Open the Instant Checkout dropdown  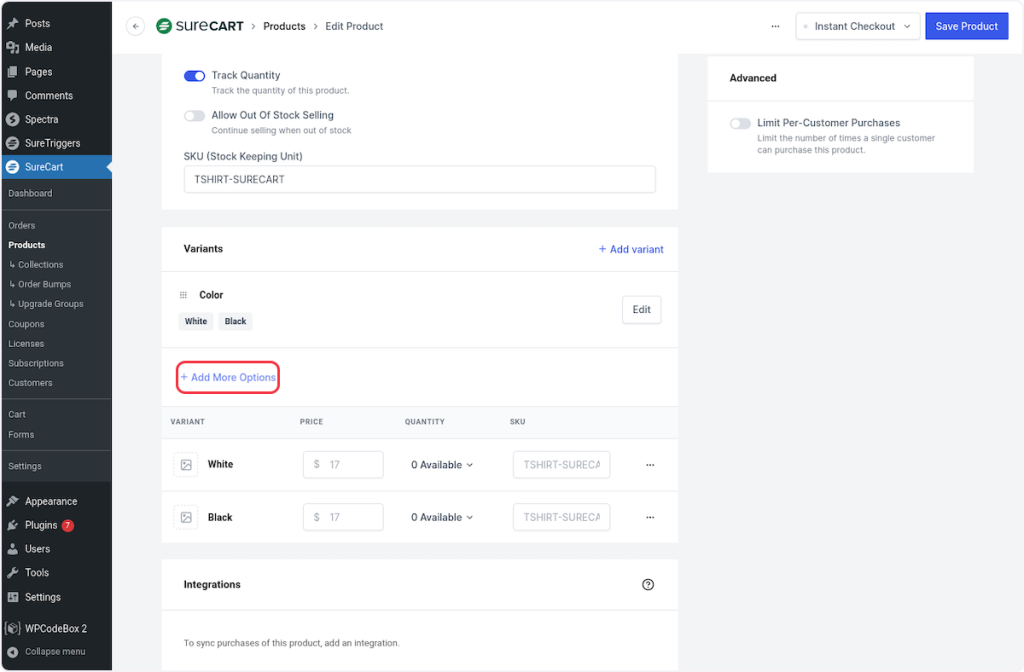[x=857, y=27]
